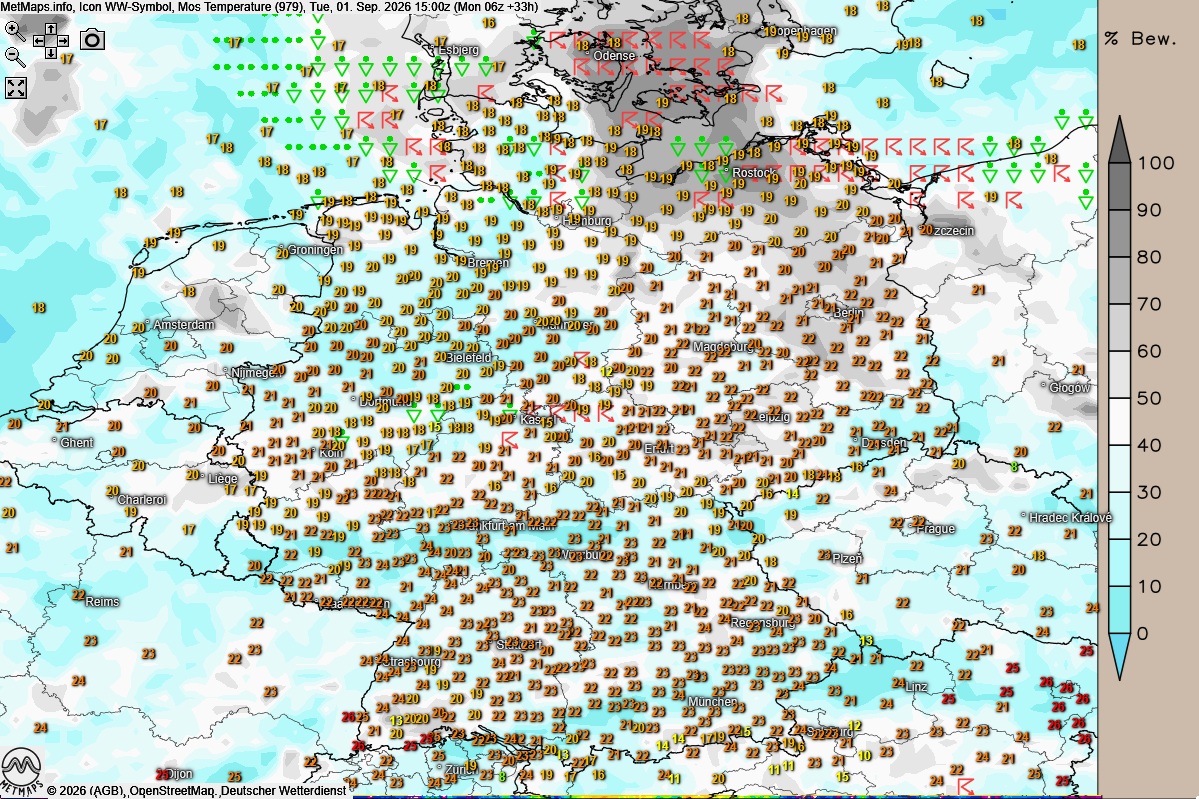This screenshot has height=799, width=1199.
Task: Click the Szczecin city label
Action: (x=952, y=231)
